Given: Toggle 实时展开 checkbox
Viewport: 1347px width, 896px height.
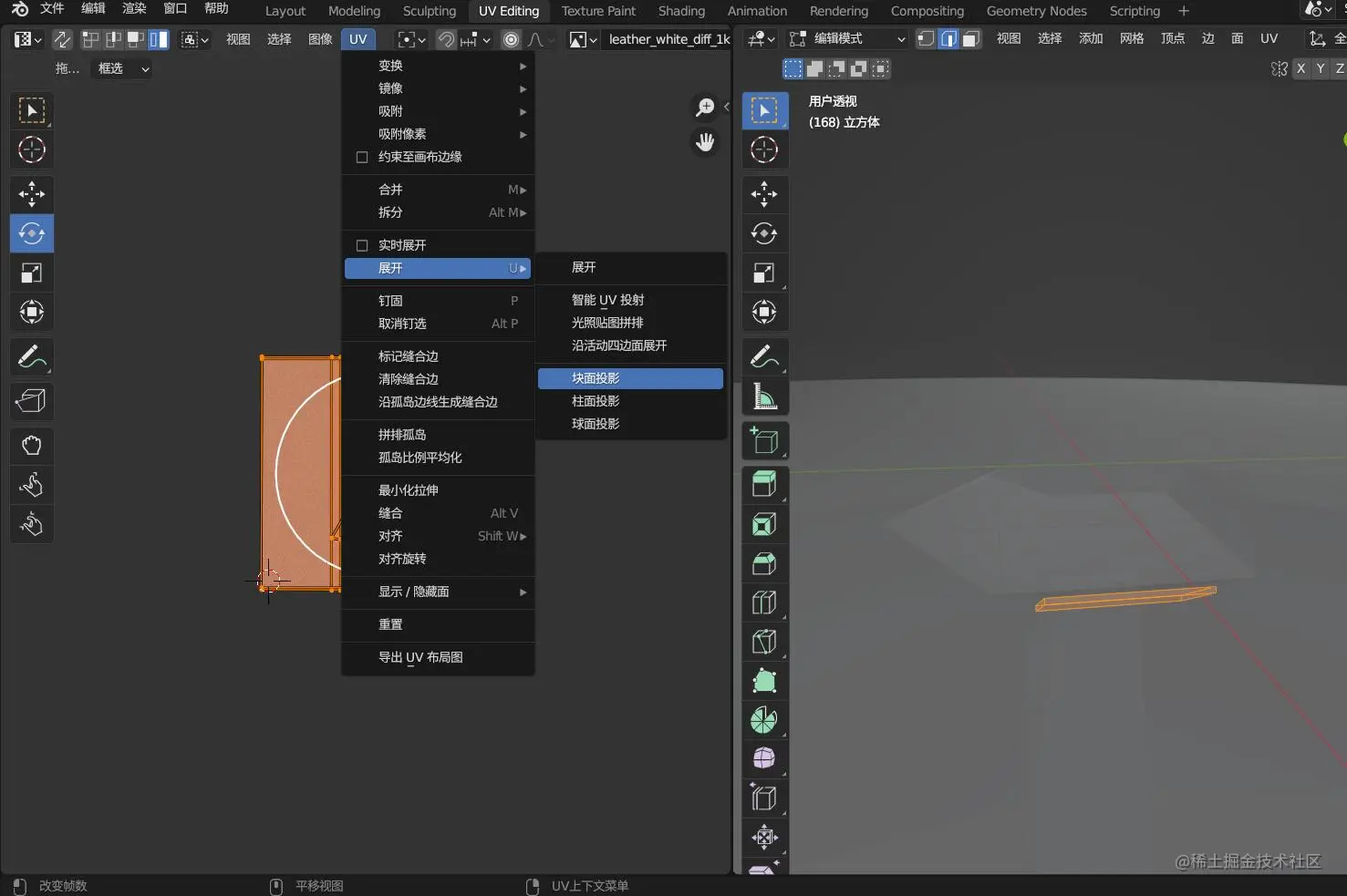Looking at the screenshot, I should (361, 245).
